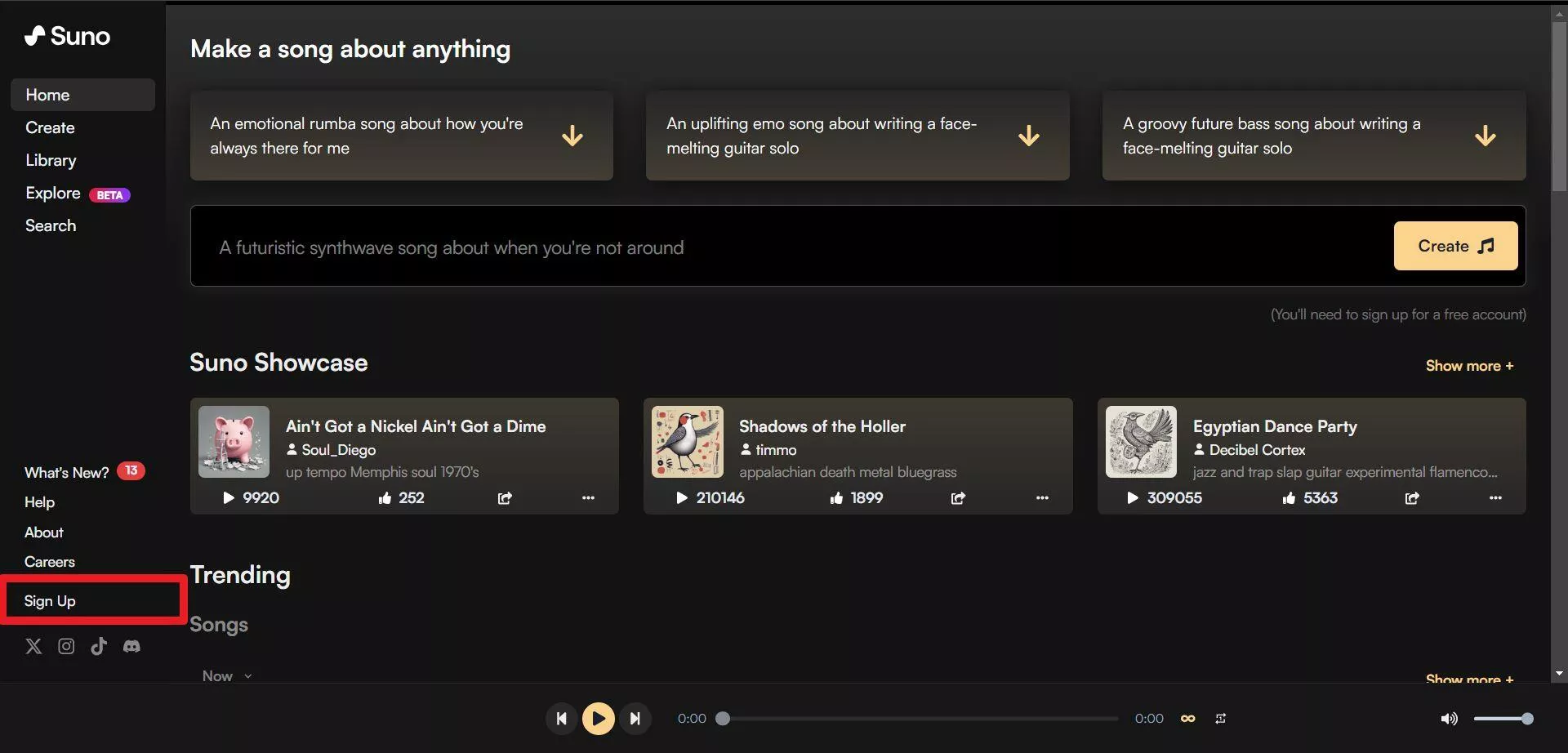Share Ain't Got a Nickel song
This screenshot has height=753, width=1568.
pyautogui.click(x=505, y=498)
